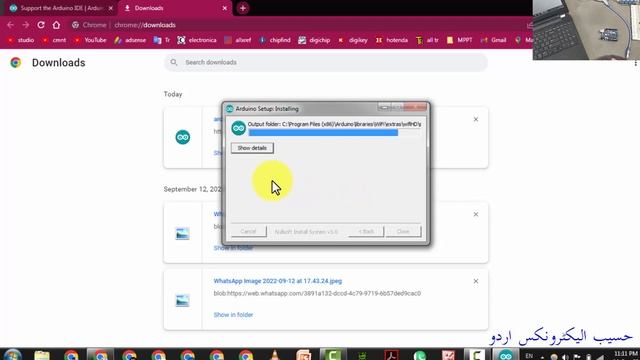Open a new tab with plus button
Image resolution: width=640 pixels, height=360 pixels.
point(242,8)
